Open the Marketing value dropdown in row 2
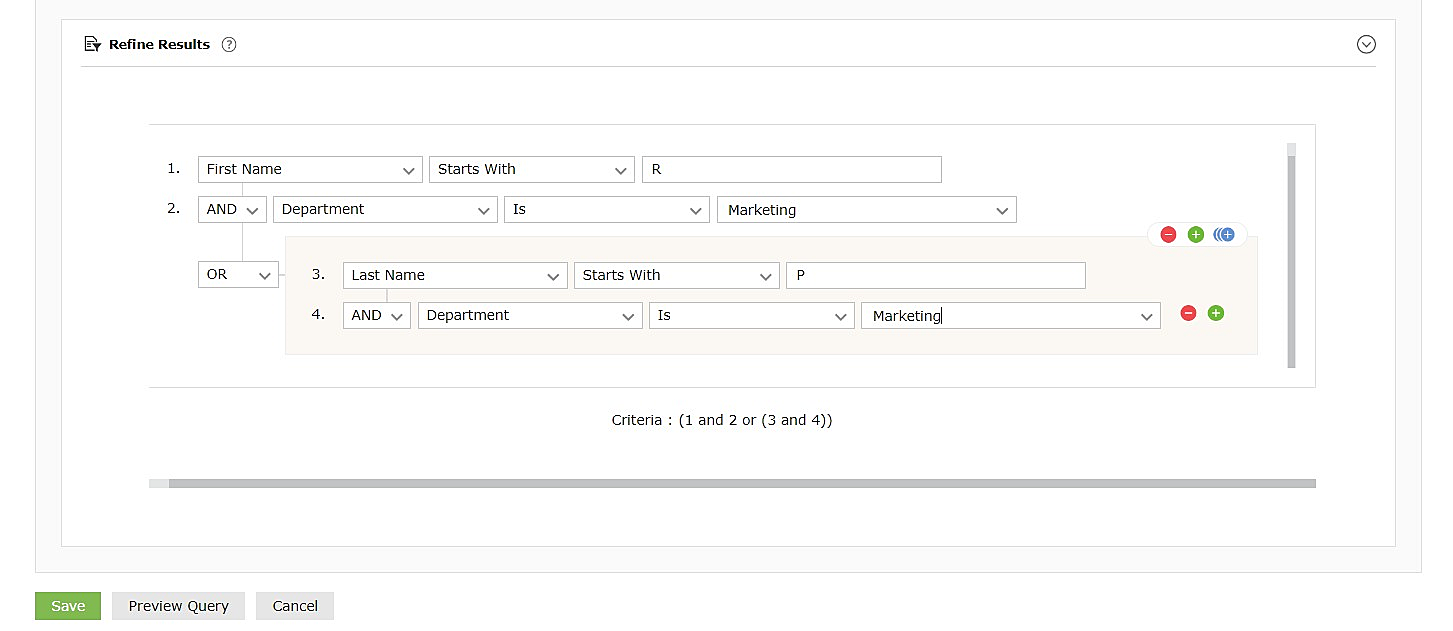Viewport: 1453px width, 631px height. (866, 210)
